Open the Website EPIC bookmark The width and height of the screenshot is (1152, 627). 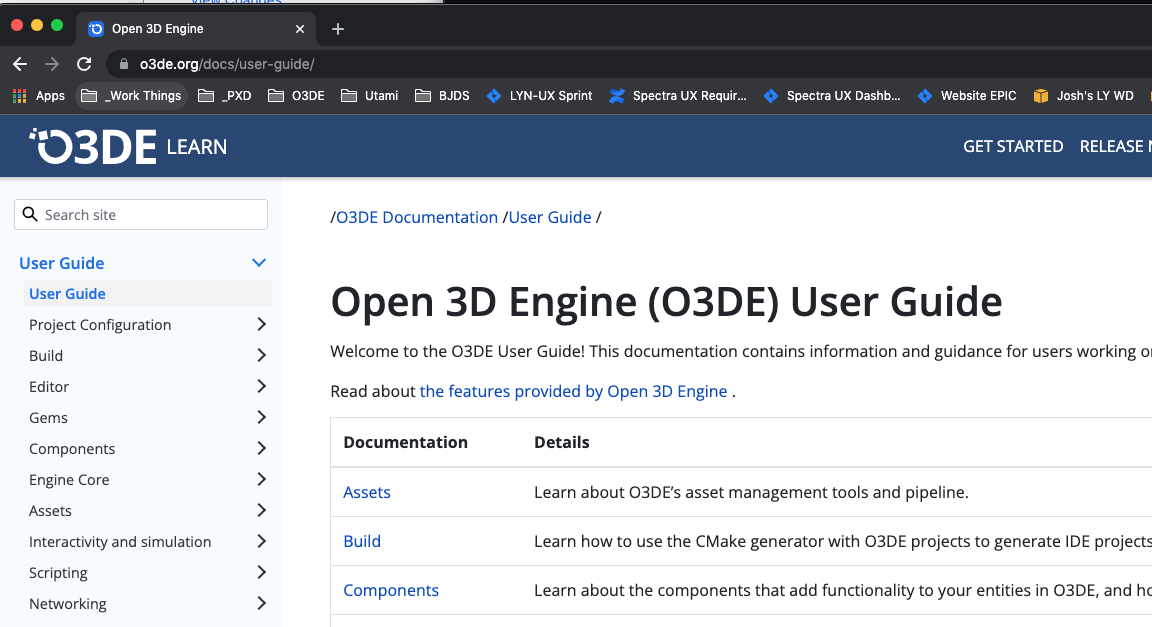click(x=967, y=96)
